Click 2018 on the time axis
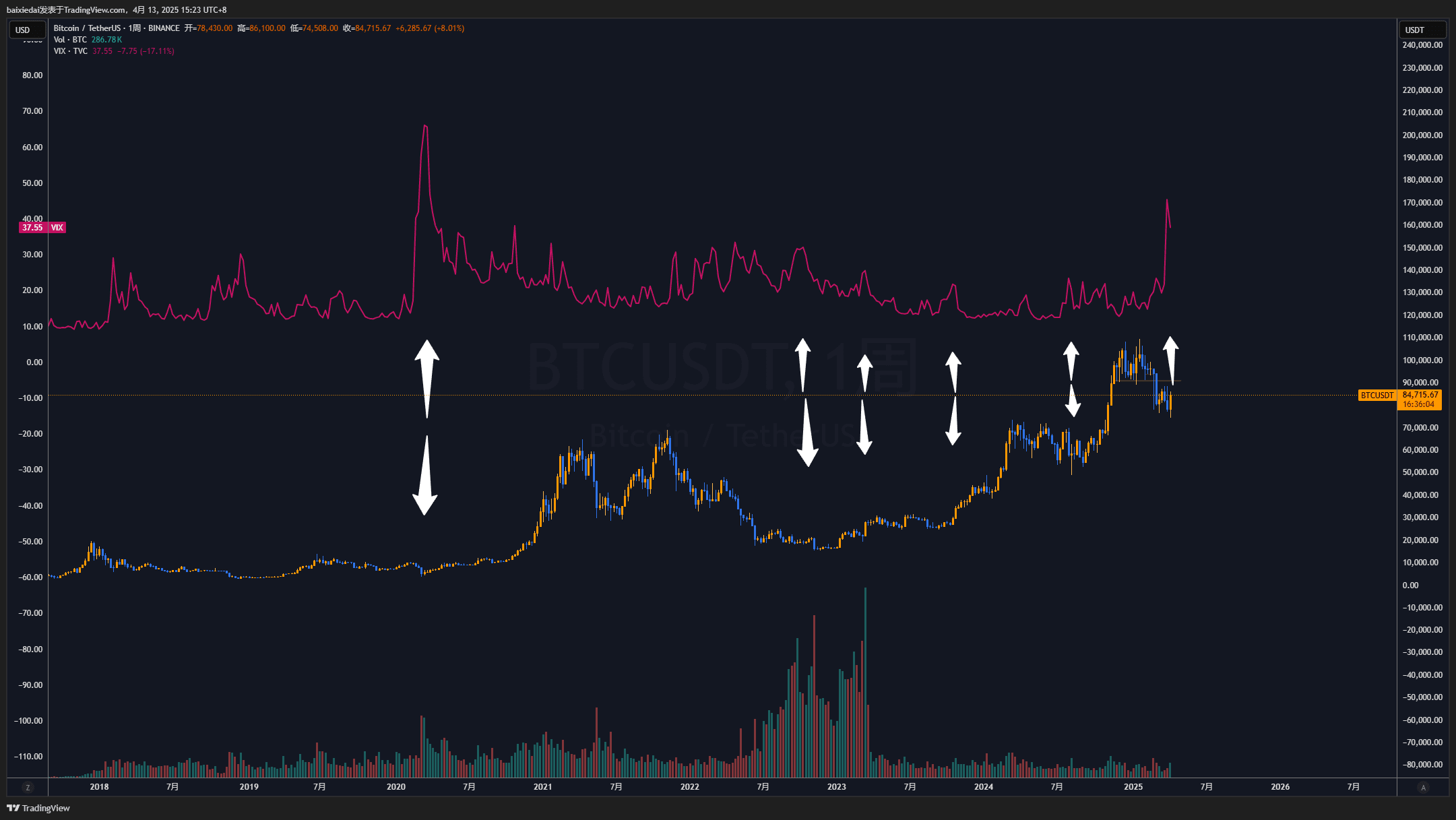The height and width of the screenshot is (820, 1456). pyautogui.click(x=99, y=787)
